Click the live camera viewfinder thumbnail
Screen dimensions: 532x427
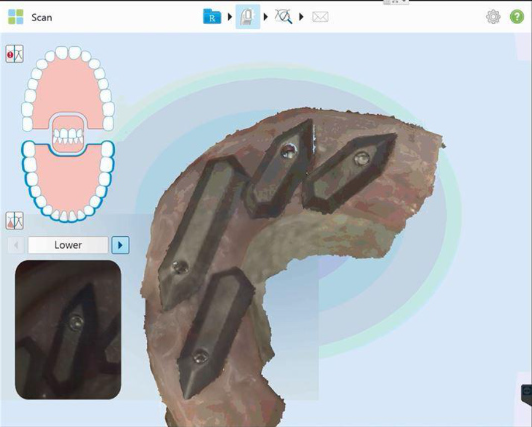68,330
